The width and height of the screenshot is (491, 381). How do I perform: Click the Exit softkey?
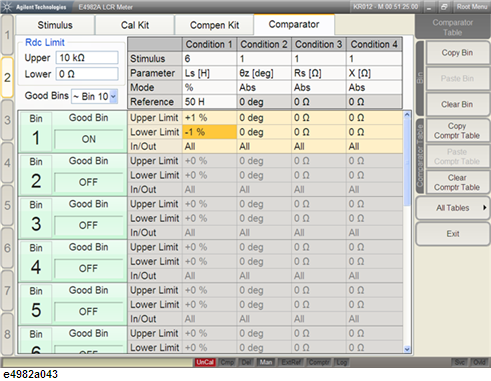pyautogui.click(x=453, y=234)
